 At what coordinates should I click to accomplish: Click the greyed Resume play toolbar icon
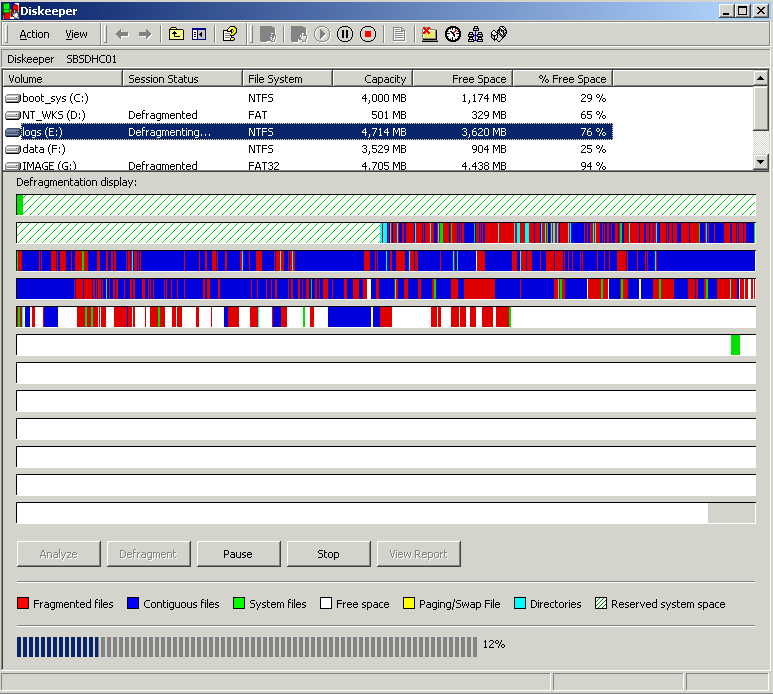[322, 35]
